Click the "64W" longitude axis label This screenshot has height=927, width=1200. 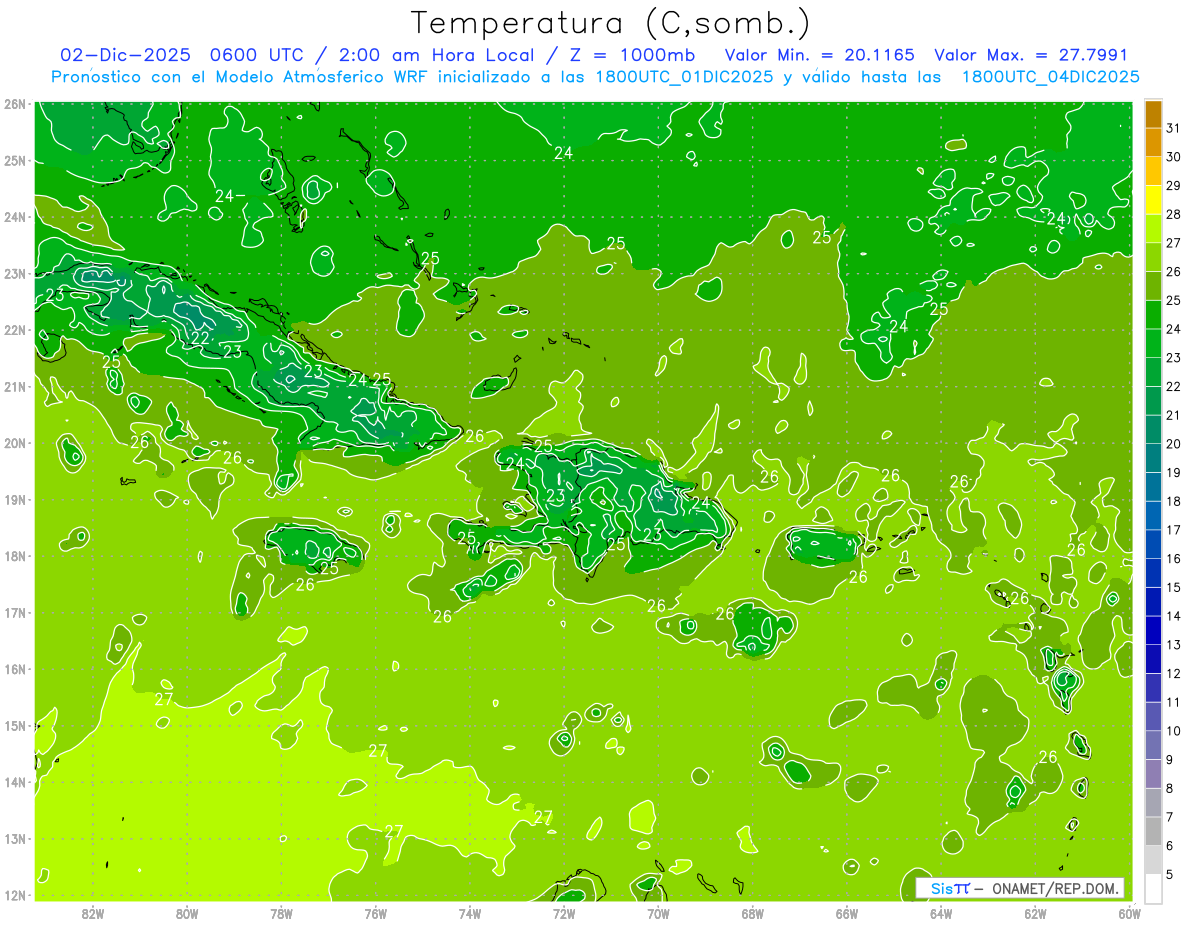coord(941,912)
